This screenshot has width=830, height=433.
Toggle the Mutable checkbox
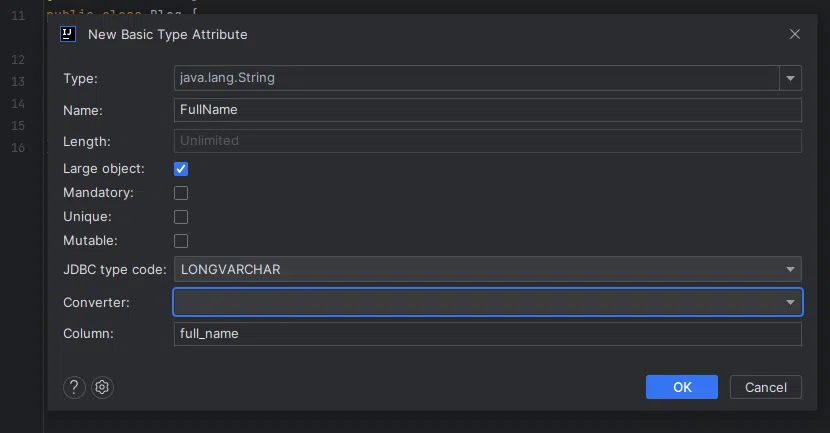[x=181, y=241]
